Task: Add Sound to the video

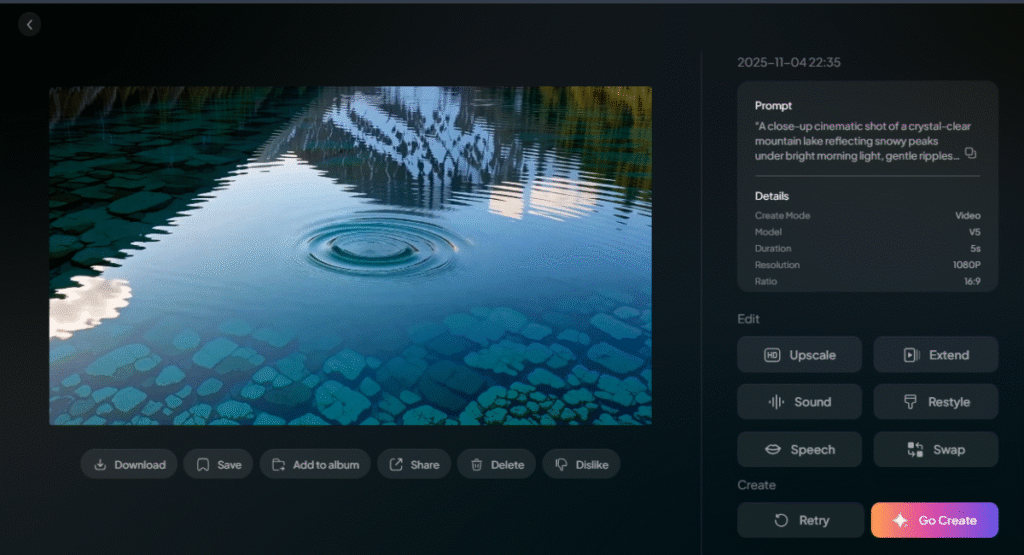Action: (x=799, y=402)
